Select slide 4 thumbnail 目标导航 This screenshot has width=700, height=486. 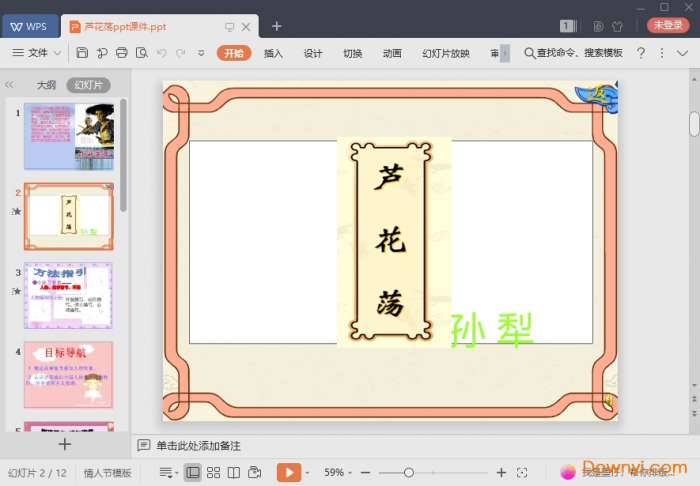(x=68, y=374)
